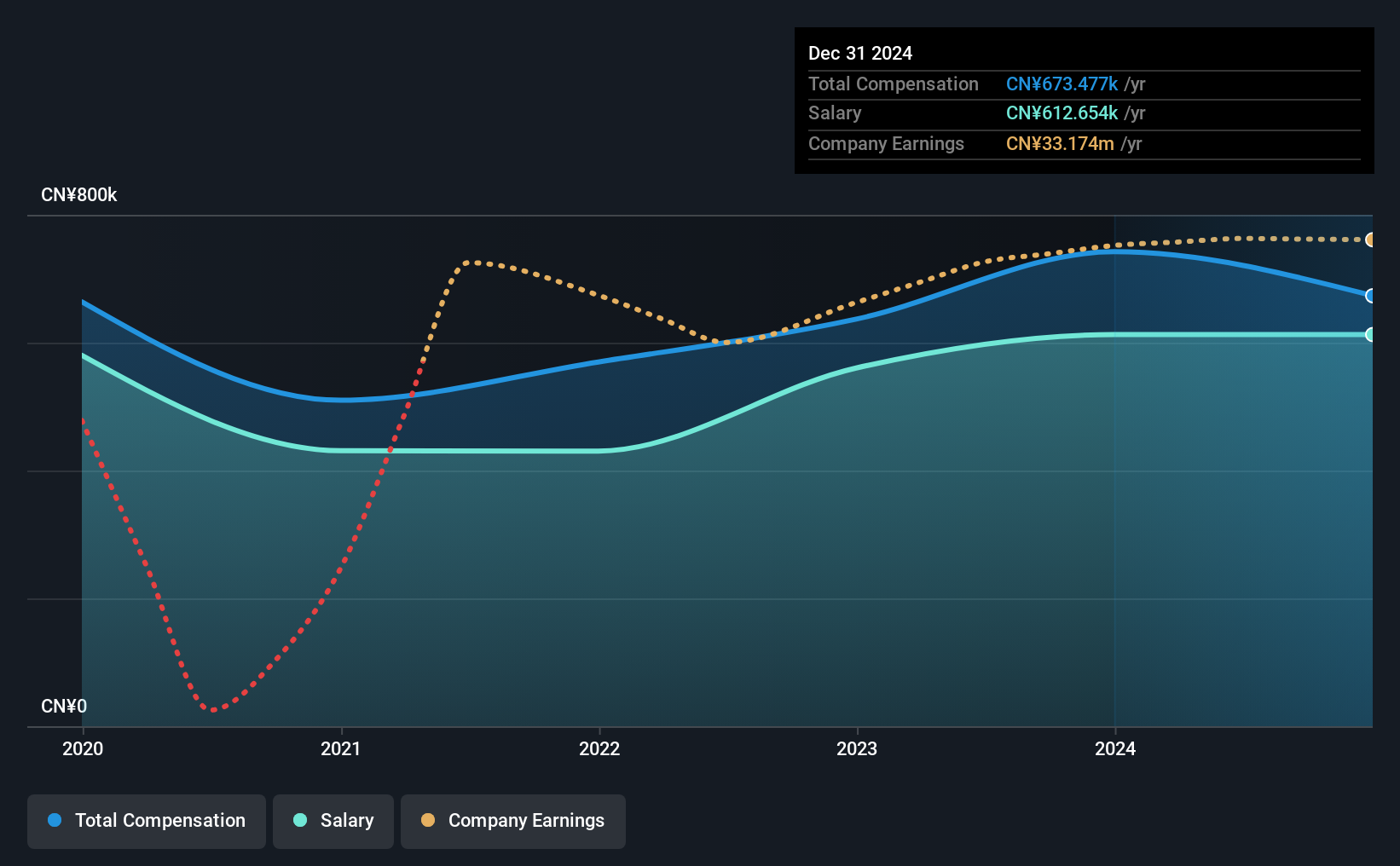
Task: Click the 2021 x-axis label
Action: coord(341,748)
